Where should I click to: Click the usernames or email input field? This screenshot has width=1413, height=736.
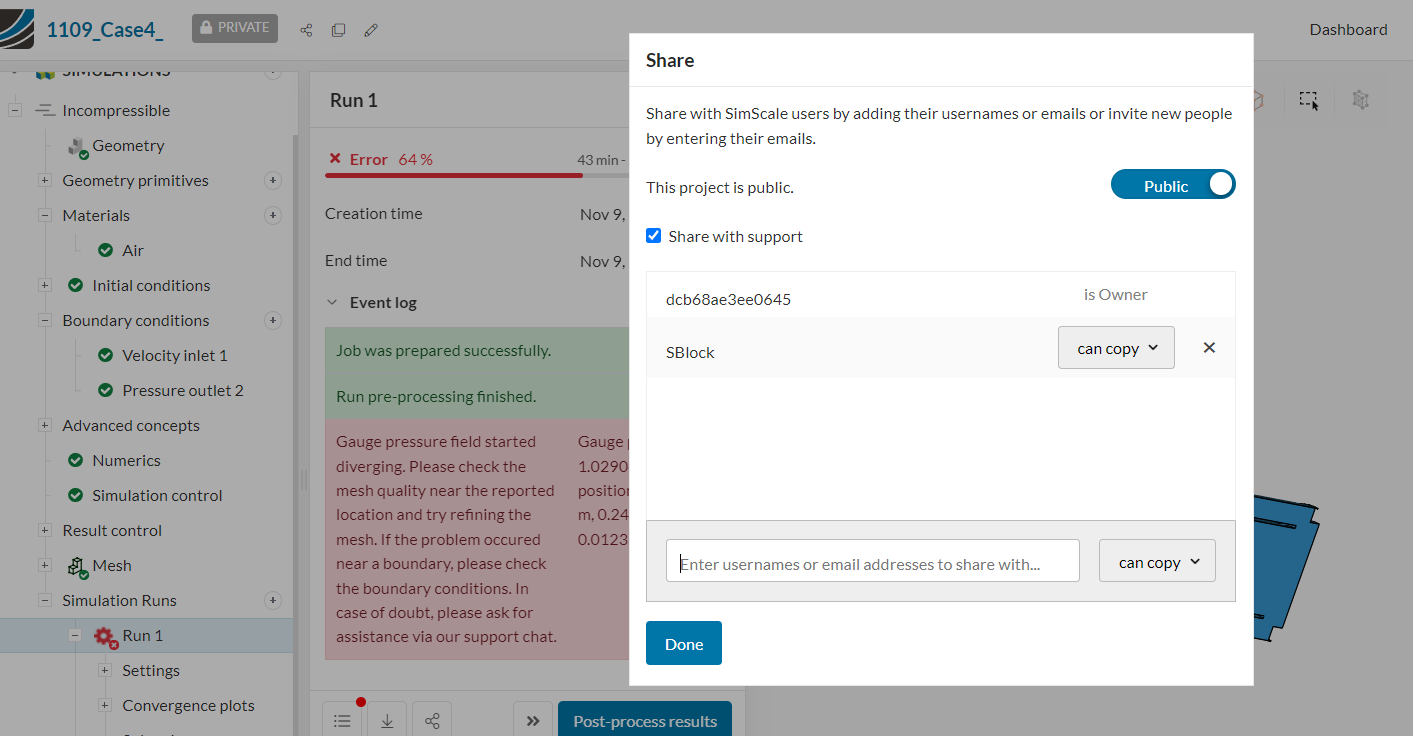click(x=872, y=562)
